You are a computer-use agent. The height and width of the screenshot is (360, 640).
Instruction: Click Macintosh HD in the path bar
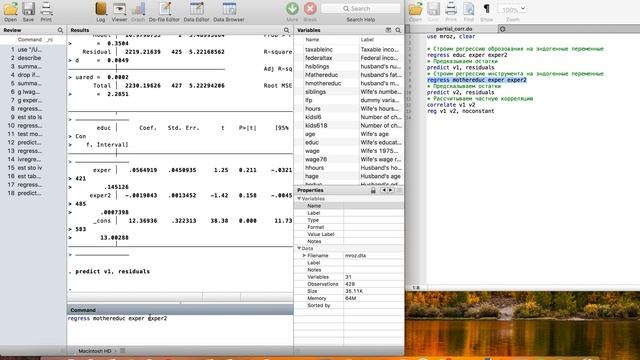click(x=94, y=351)
